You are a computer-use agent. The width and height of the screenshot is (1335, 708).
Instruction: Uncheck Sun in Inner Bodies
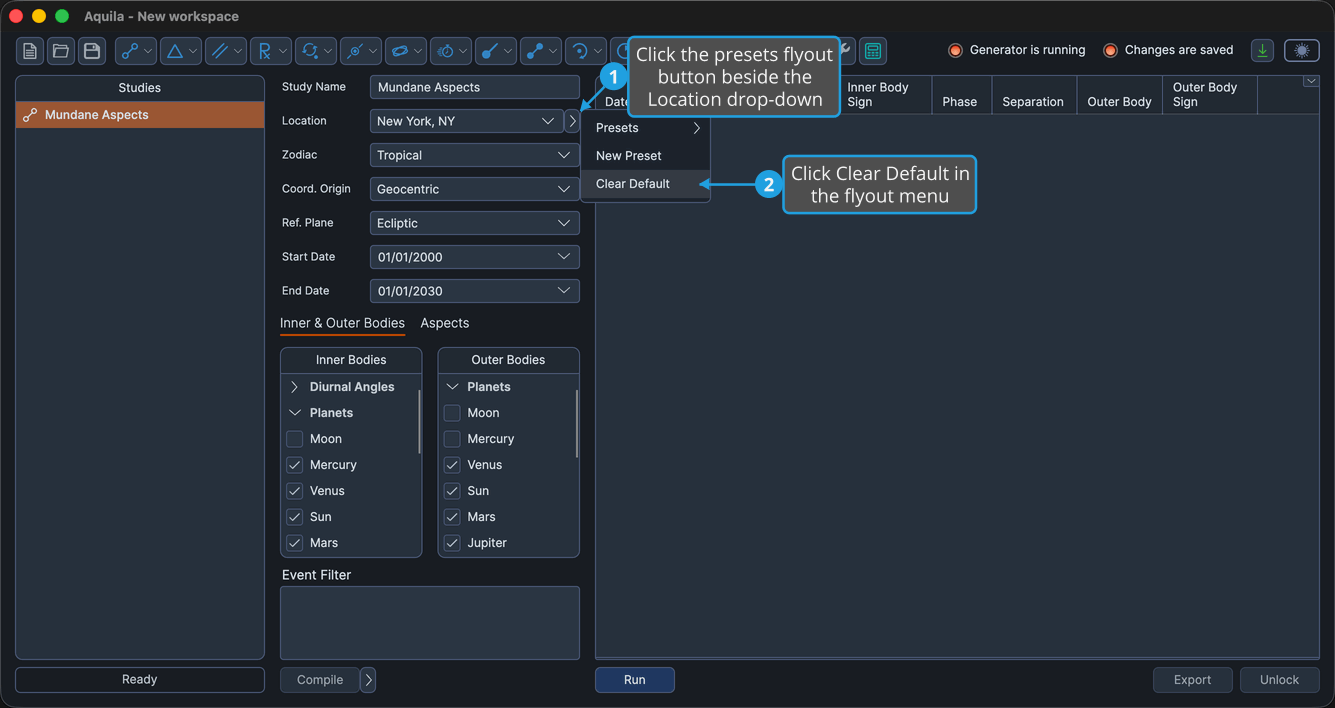coord(294,517)
